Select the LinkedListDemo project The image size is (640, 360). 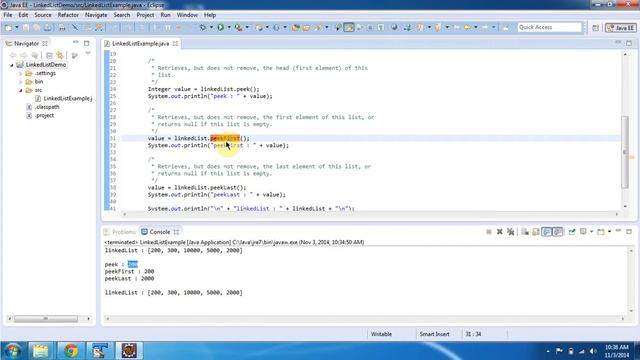[x=41, y=65]
